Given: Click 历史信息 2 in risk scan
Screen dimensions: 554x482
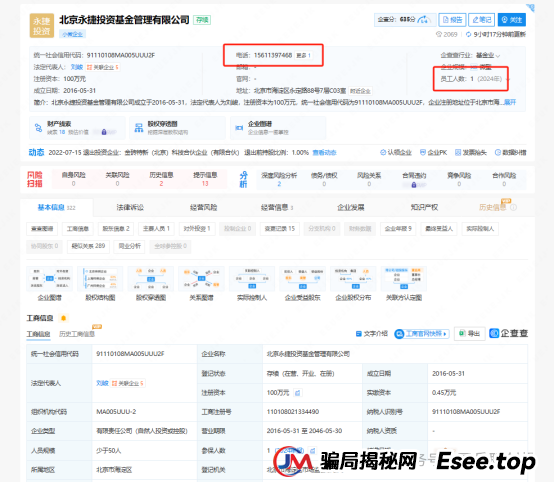Looking at the screenshot, I should click(x=161, y=179).
